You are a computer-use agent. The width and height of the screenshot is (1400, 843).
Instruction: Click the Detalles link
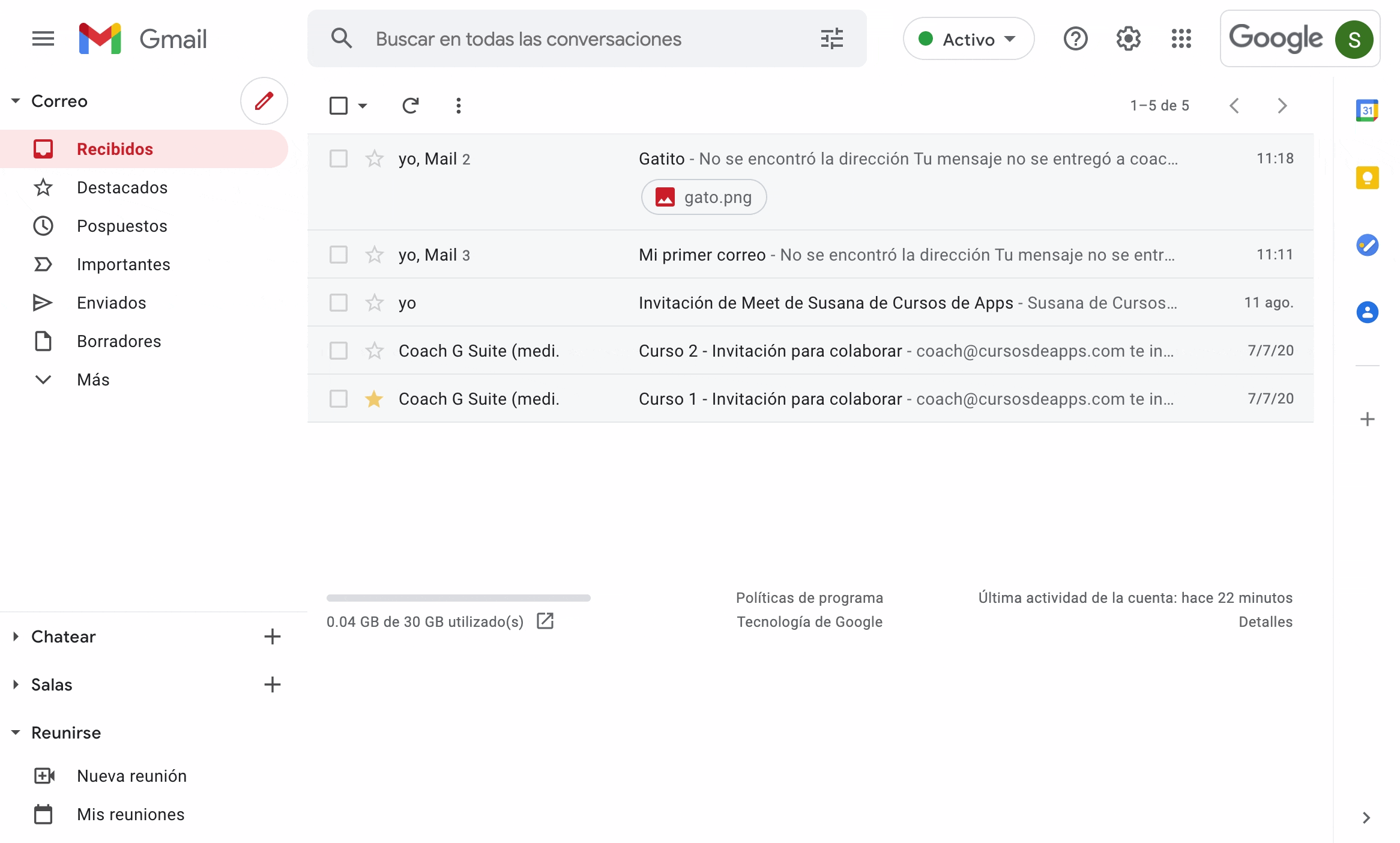pos(1265,622)
